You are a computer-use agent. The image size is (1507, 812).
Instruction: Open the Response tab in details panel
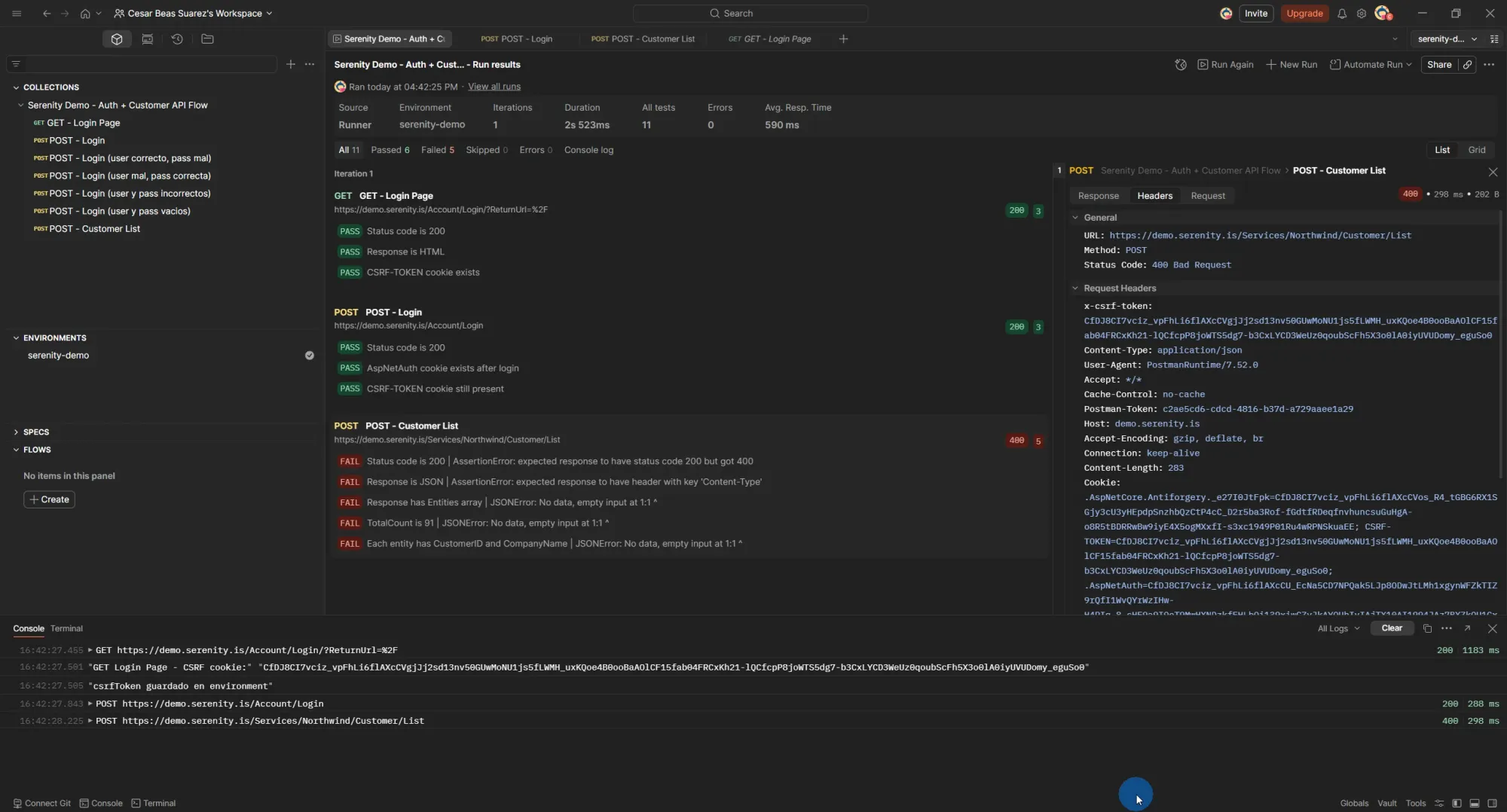(x=1098, y=195)
